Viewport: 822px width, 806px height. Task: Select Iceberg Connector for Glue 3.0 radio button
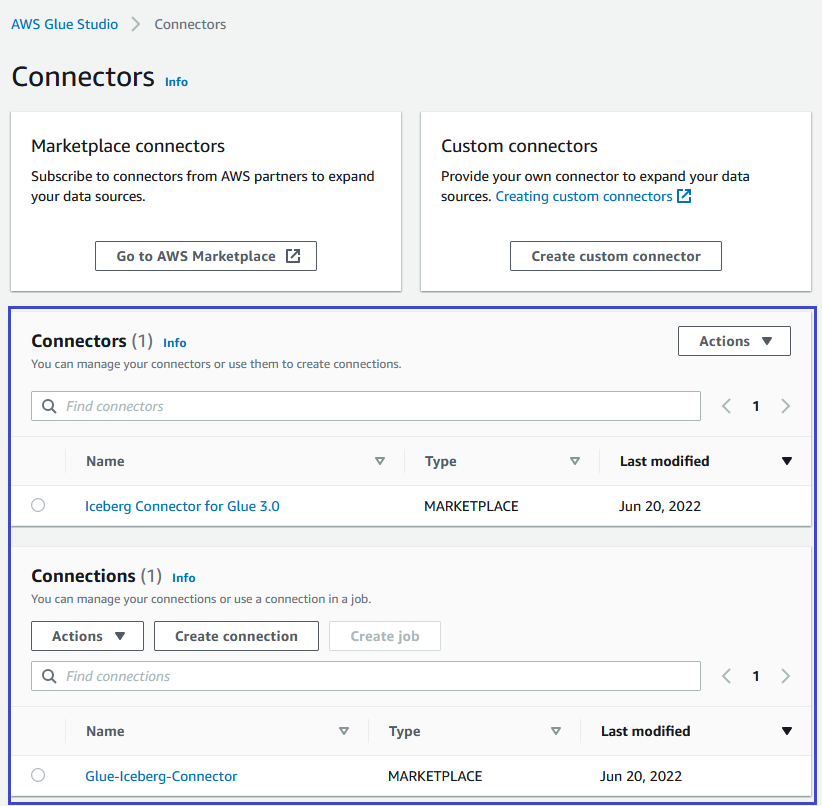click(38, 505)
